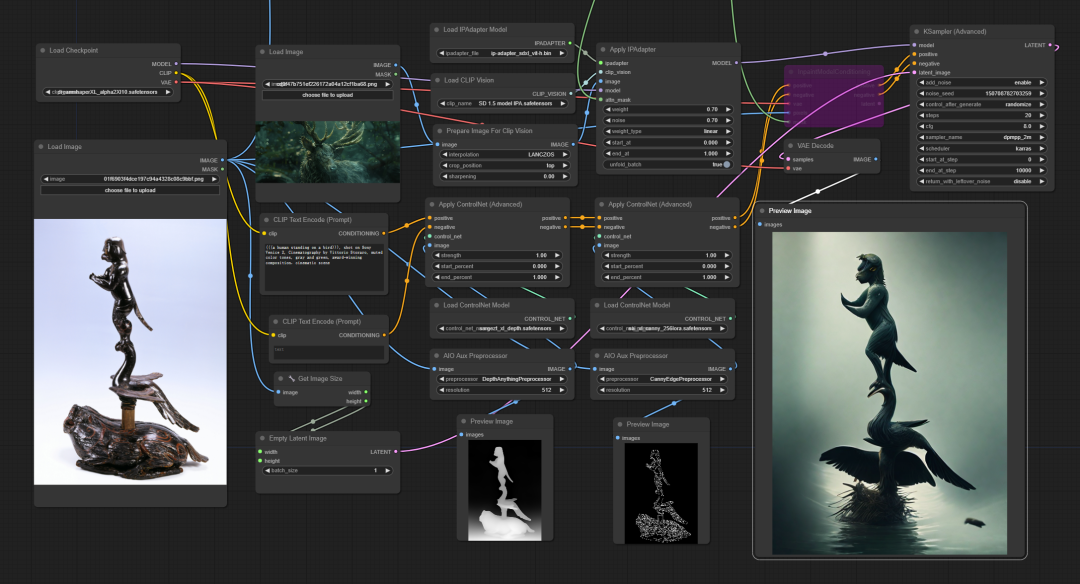
Task: Increase steps value with right arrow in KSampler
Action: point(1041,116)
